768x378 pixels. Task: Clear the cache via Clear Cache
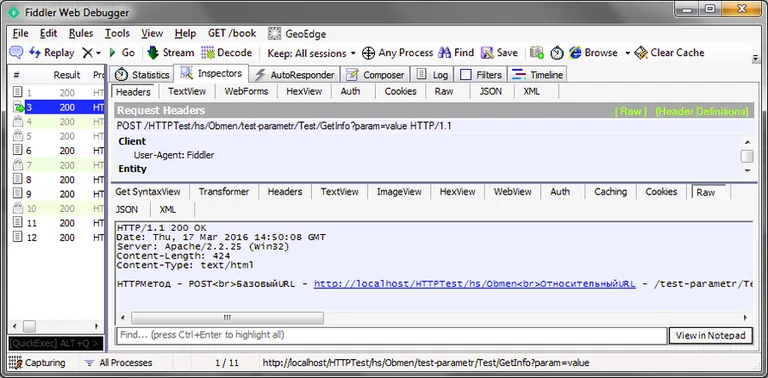[669, 53]
